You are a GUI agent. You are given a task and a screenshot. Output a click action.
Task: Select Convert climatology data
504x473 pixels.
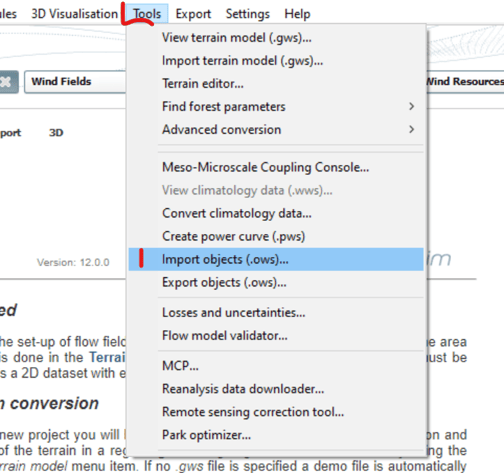(x=276, y=213)
